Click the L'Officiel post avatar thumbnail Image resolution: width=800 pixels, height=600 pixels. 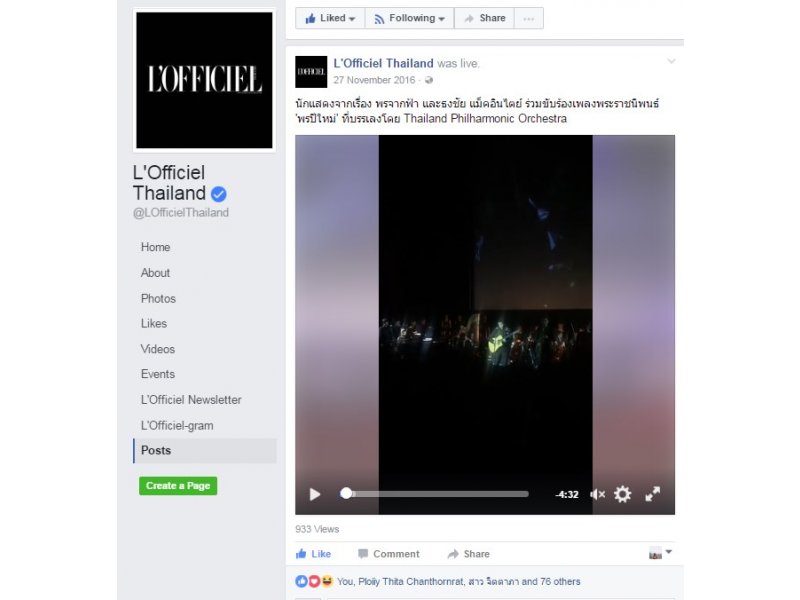(311, 72)
